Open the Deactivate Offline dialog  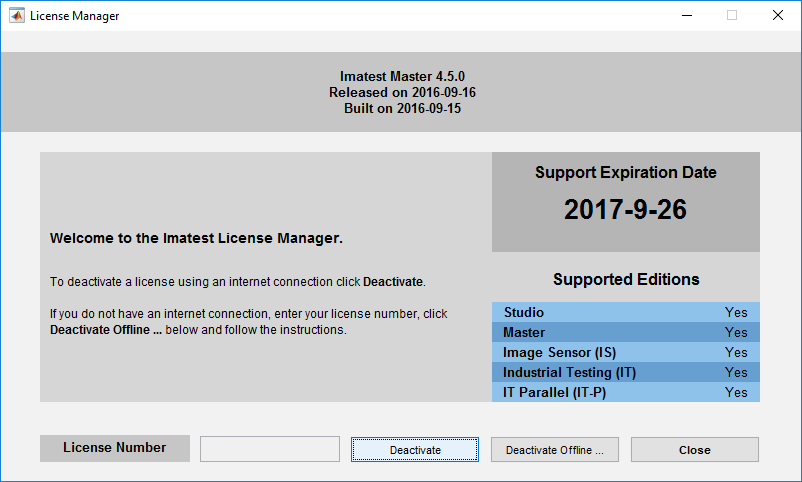click(555, 450)
